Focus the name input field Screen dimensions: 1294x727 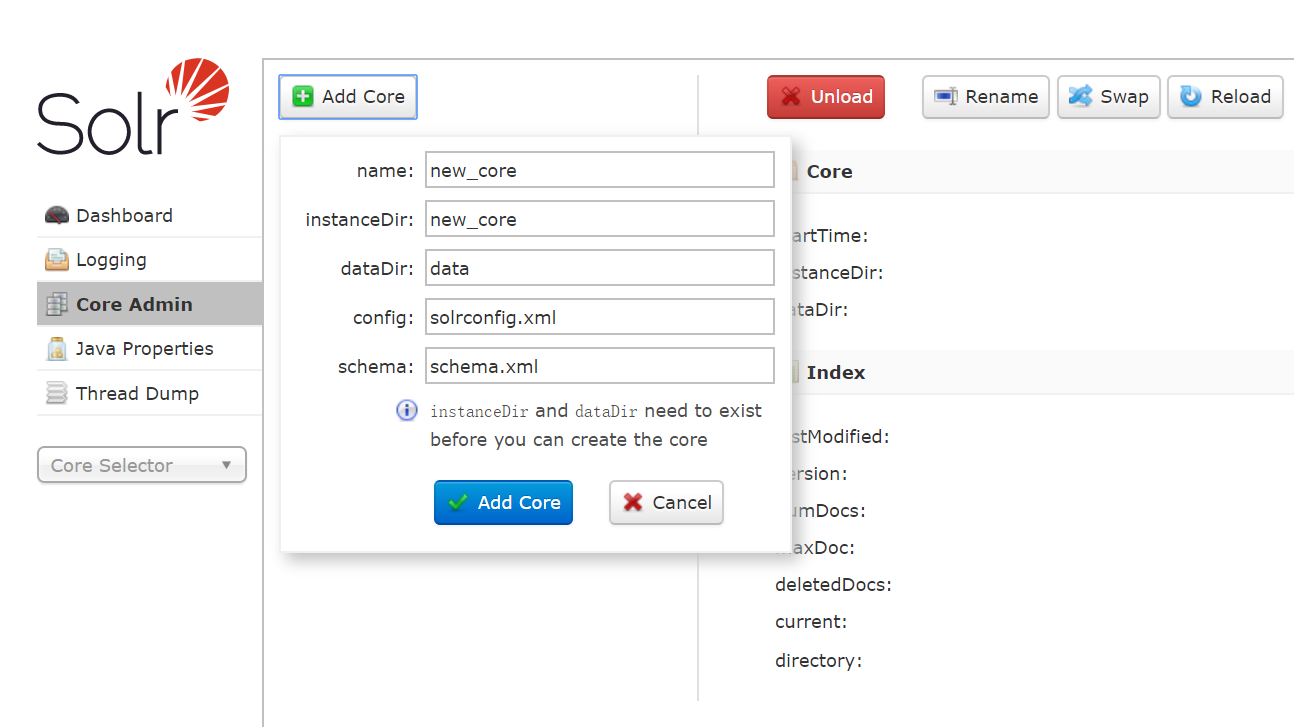coord(599,170)
